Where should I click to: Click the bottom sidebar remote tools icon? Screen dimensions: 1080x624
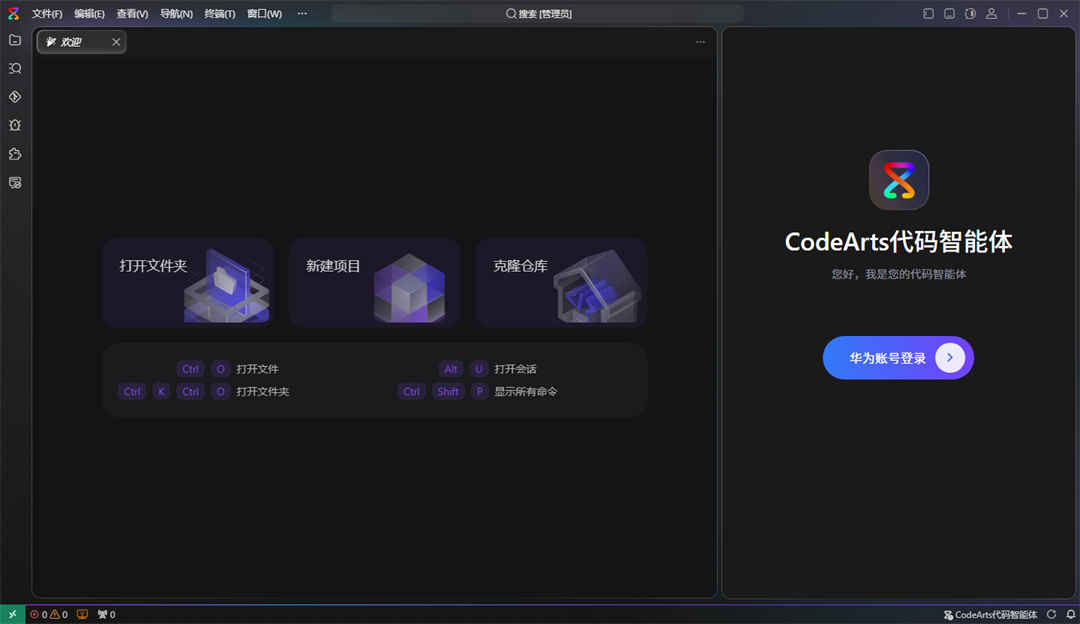pyautogui.click(x=14, y=183)
